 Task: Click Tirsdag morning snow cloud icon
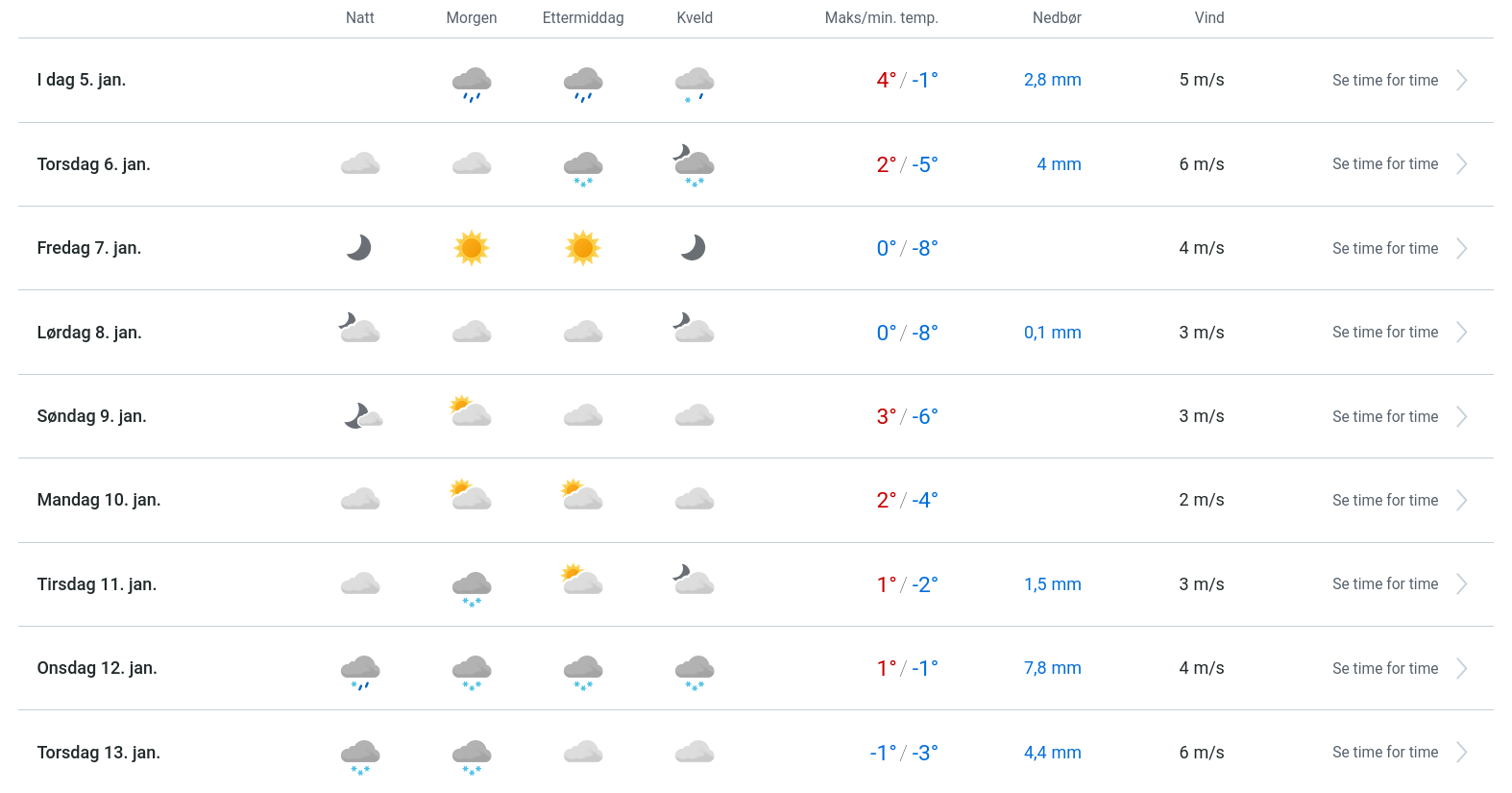point(472,586)
